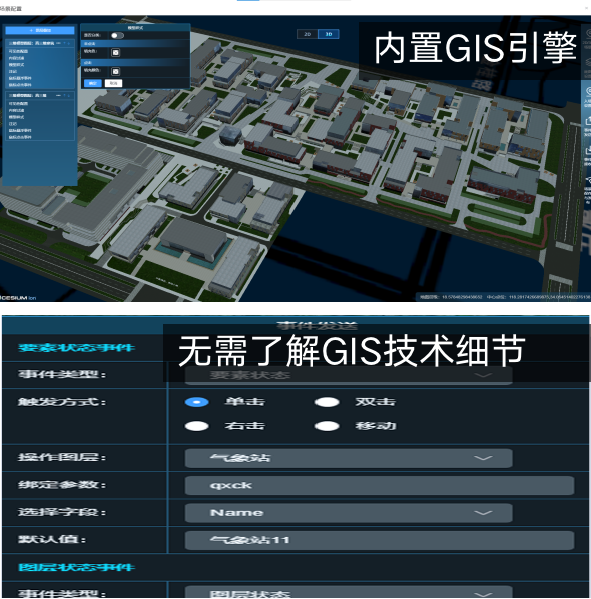This screenshot has height=599, width=591.
Task: Choose the 移动 trigger radio button
Action: point(327,426)
